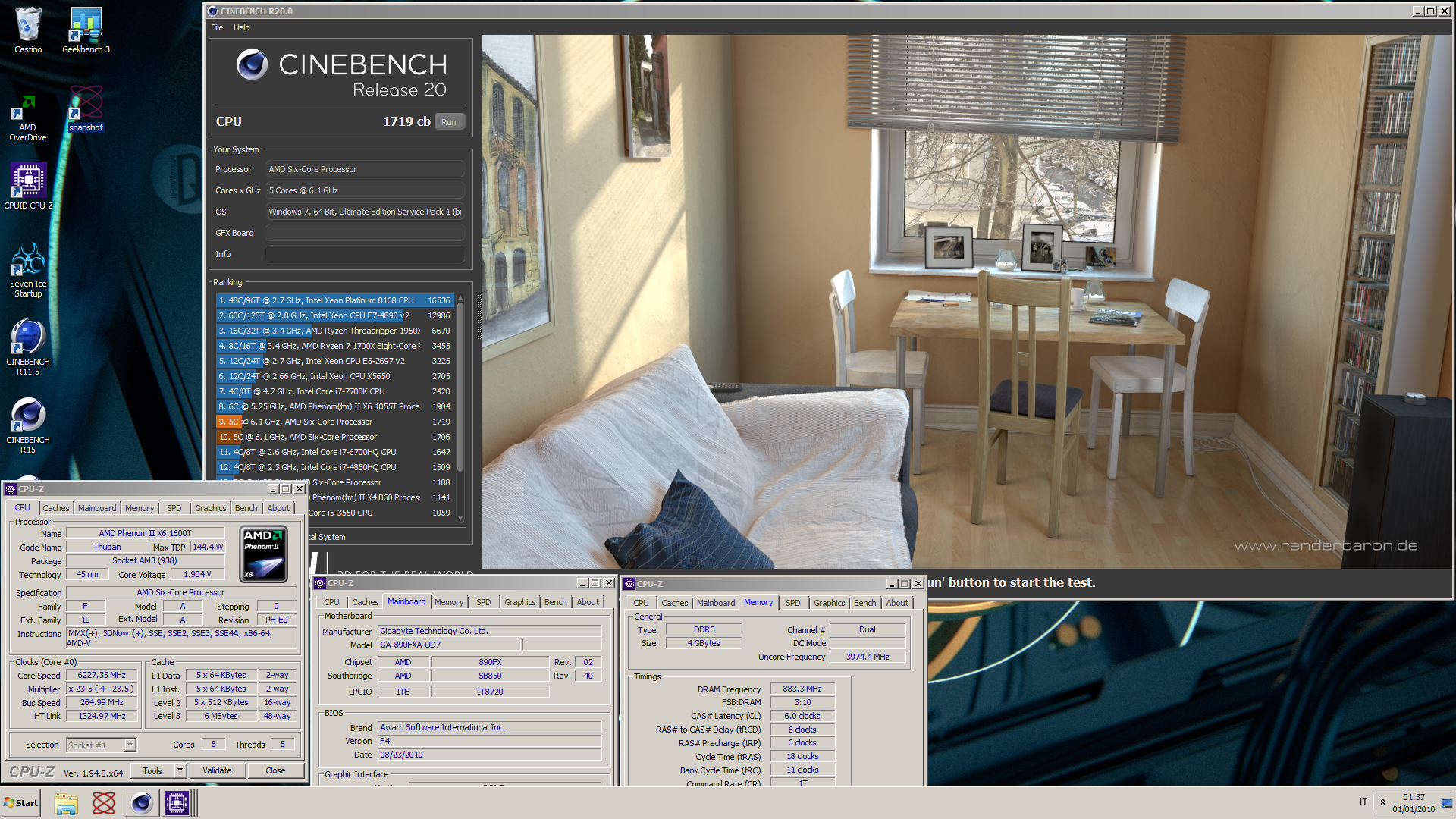This screenshot has width=1456, height=819.
Task: Click the ranking list scrollbar thumb
Action: 460,387
